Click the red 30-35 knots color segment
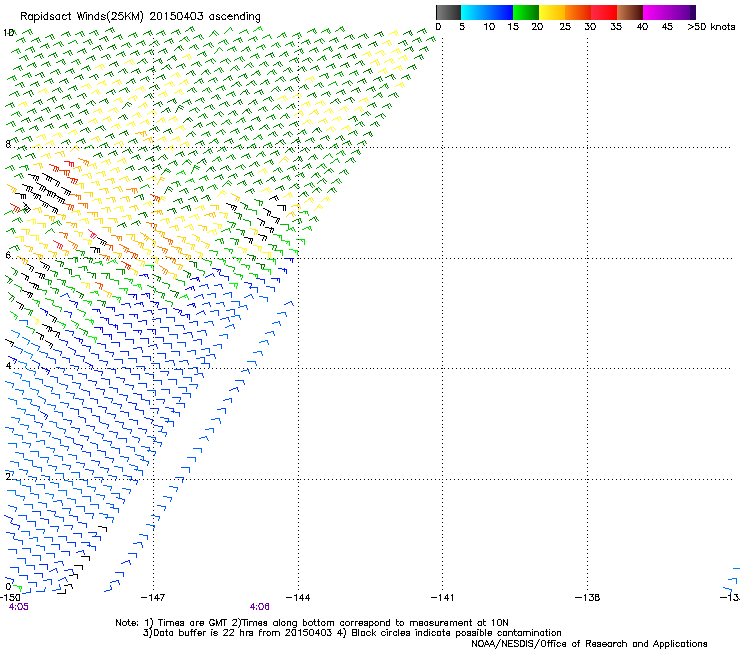The image size is (740, 650). [604, 12]
